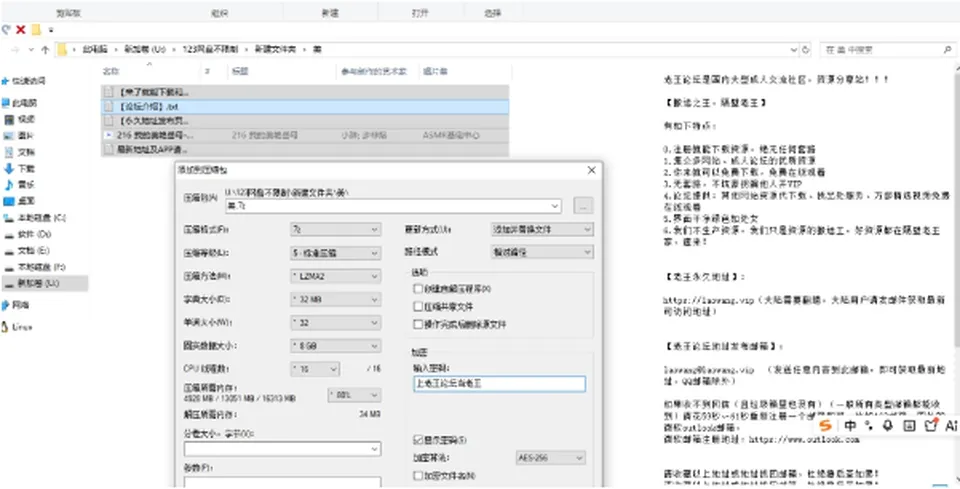Open the Videos folder icon in sidebar
Viewport: 960px width, 489px height.
pos(9,119)
